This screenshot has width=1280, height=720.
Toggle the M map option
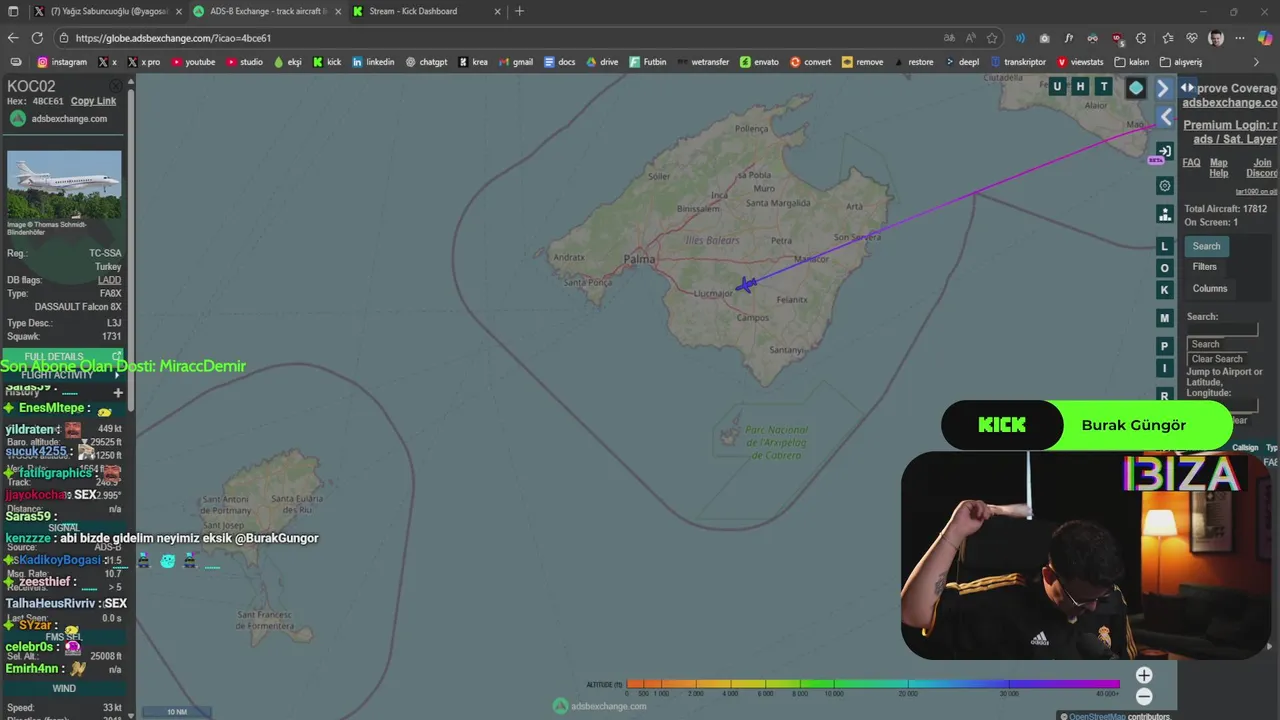point(1164,318)
